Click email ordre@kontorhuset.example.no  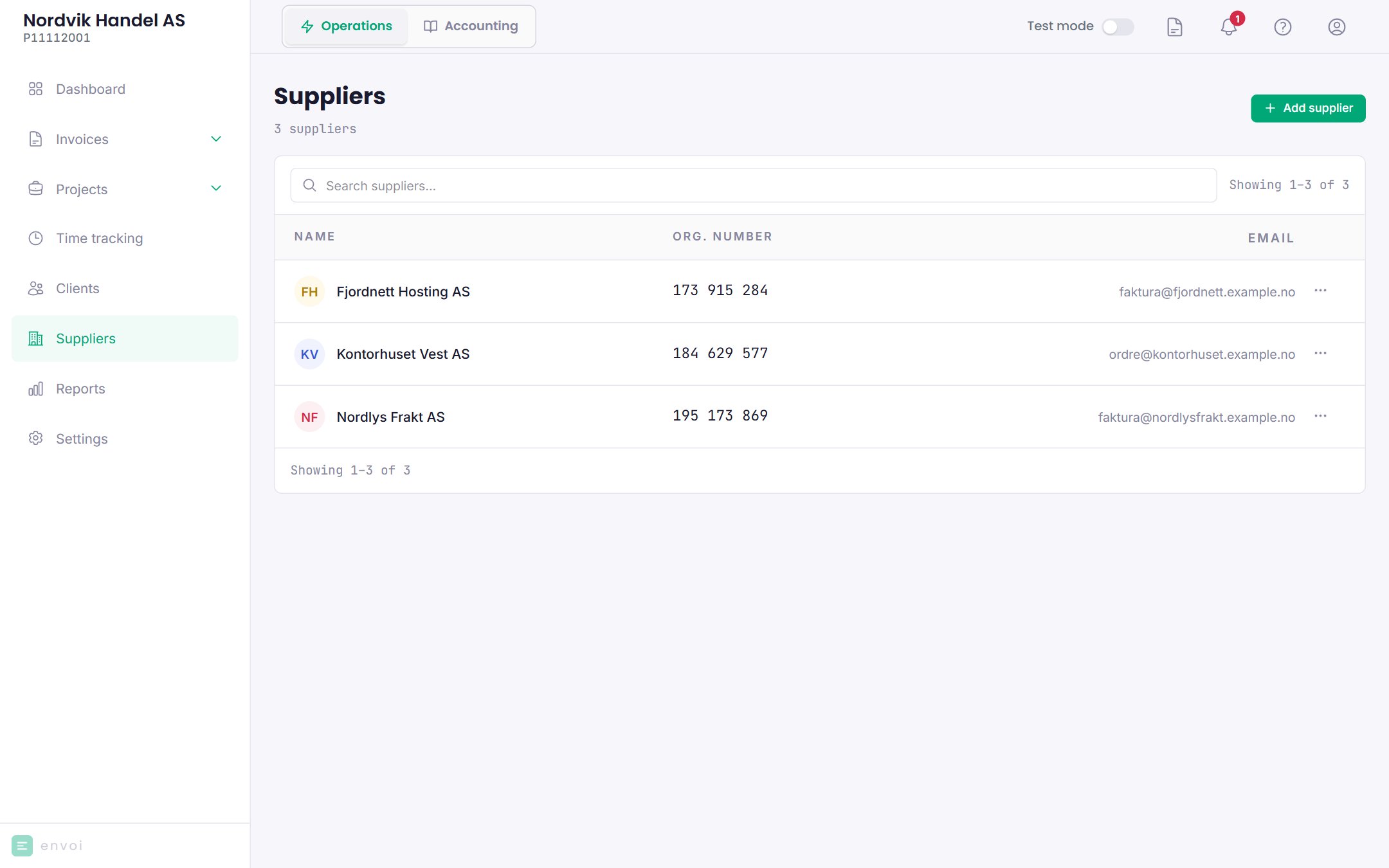(x=1201, y=354)
